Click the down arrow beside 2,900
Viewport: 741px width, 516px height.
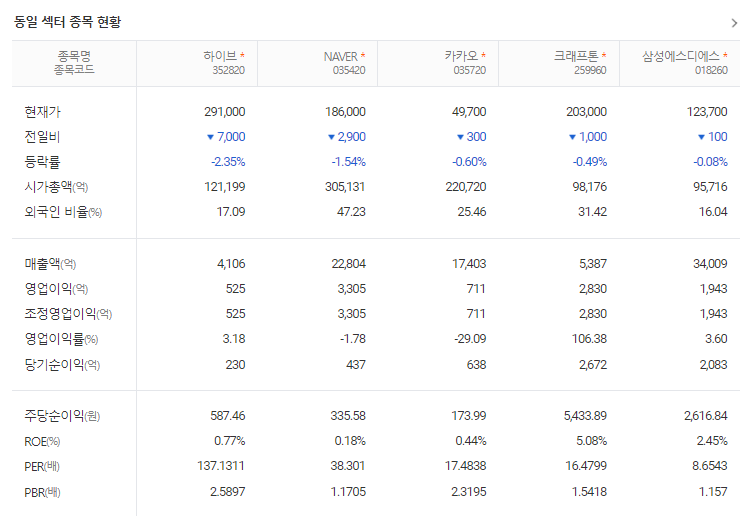(x=331, y=137)
